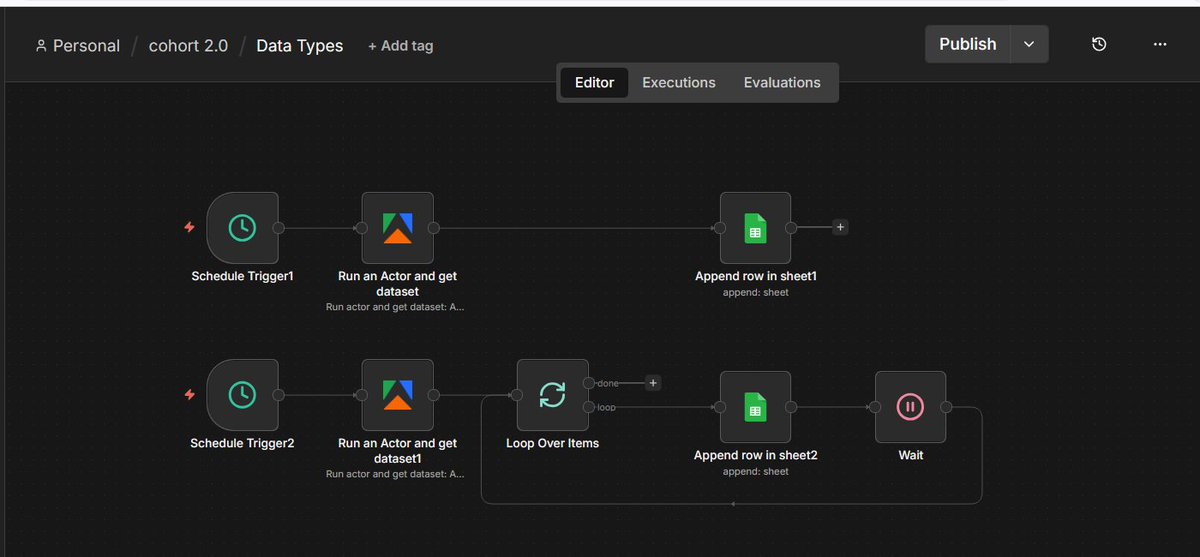Click the Wait label text
Image resolution: width=1200 pixels, height=557 pixels.
(910, 455)
